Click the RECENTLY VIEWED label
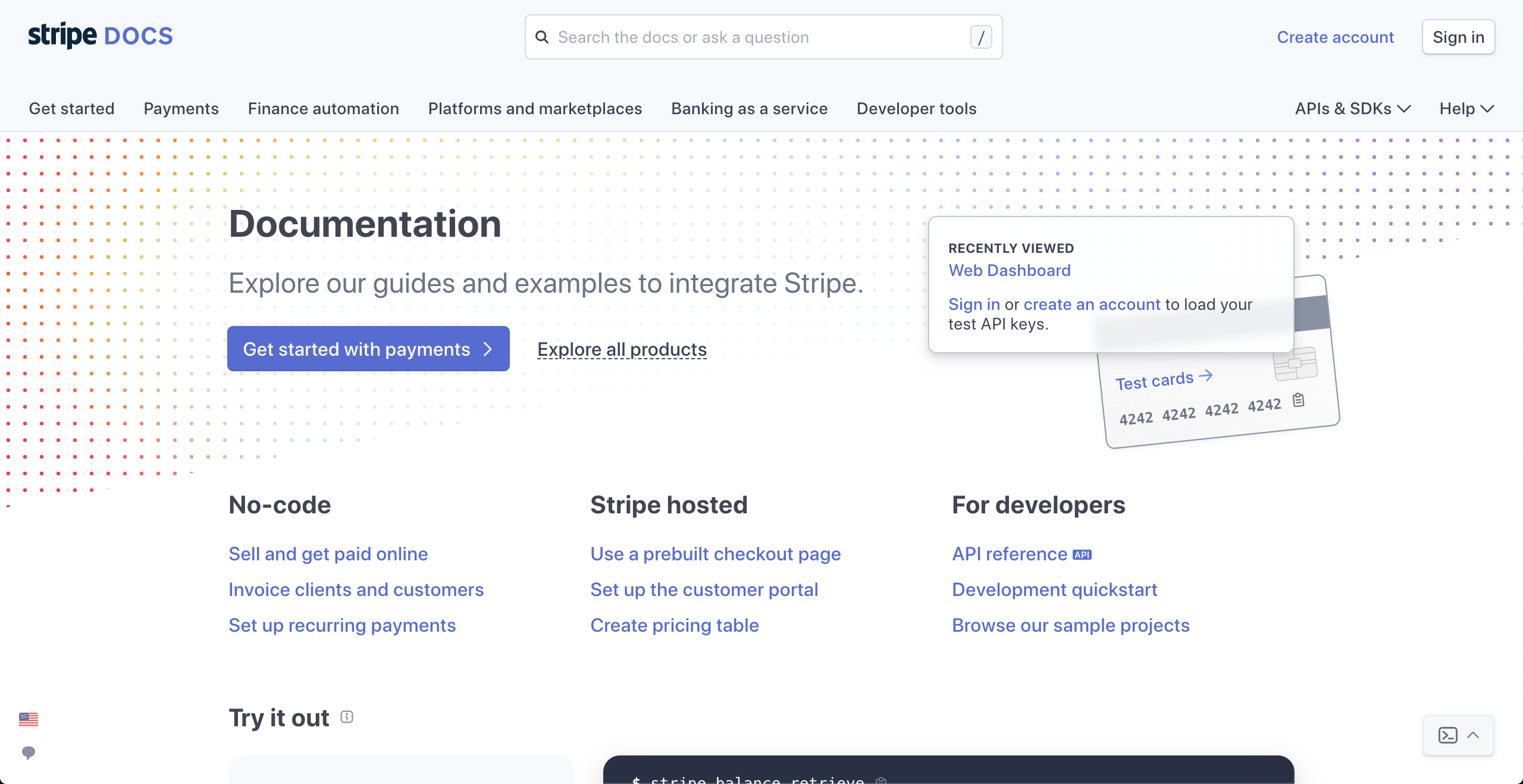Viewport: 1523px width, 784px height. [1011, 249]
